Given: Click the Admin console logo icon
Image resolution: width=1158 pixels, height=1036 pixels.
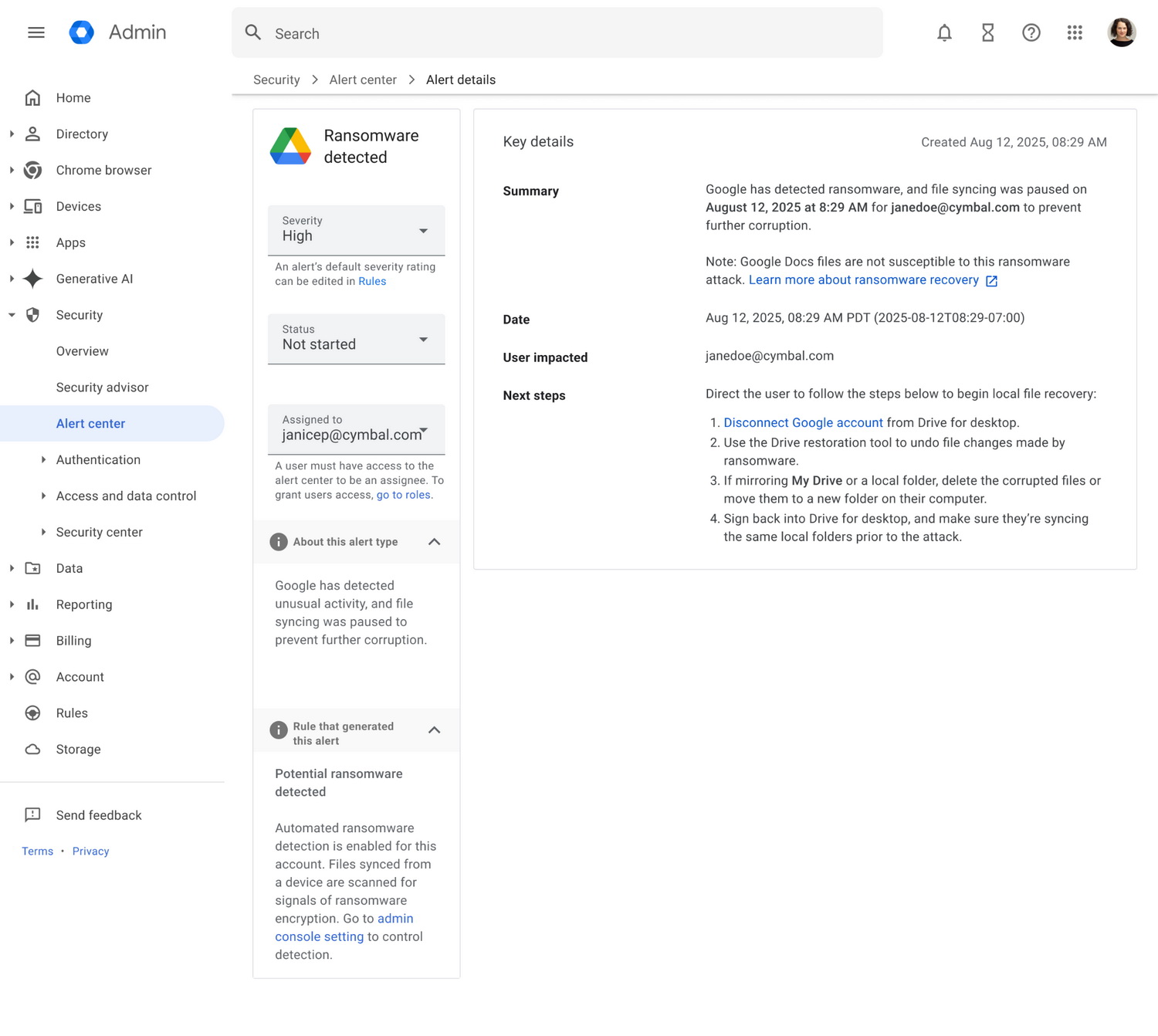Looking at the screenshot, I should coord(81,32).
